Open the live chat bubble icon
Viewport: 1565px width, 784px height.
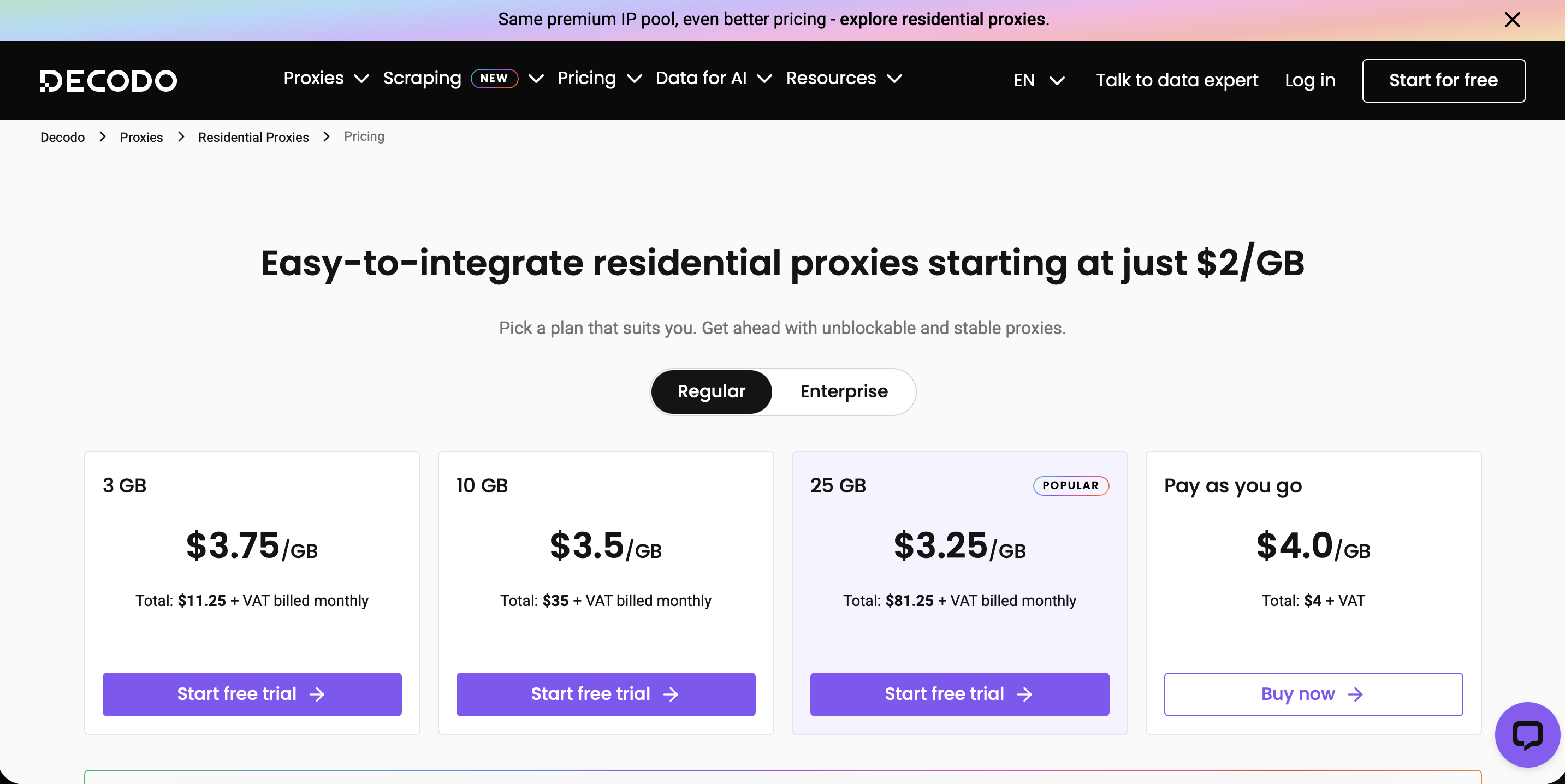click(x=1527, y=734)
